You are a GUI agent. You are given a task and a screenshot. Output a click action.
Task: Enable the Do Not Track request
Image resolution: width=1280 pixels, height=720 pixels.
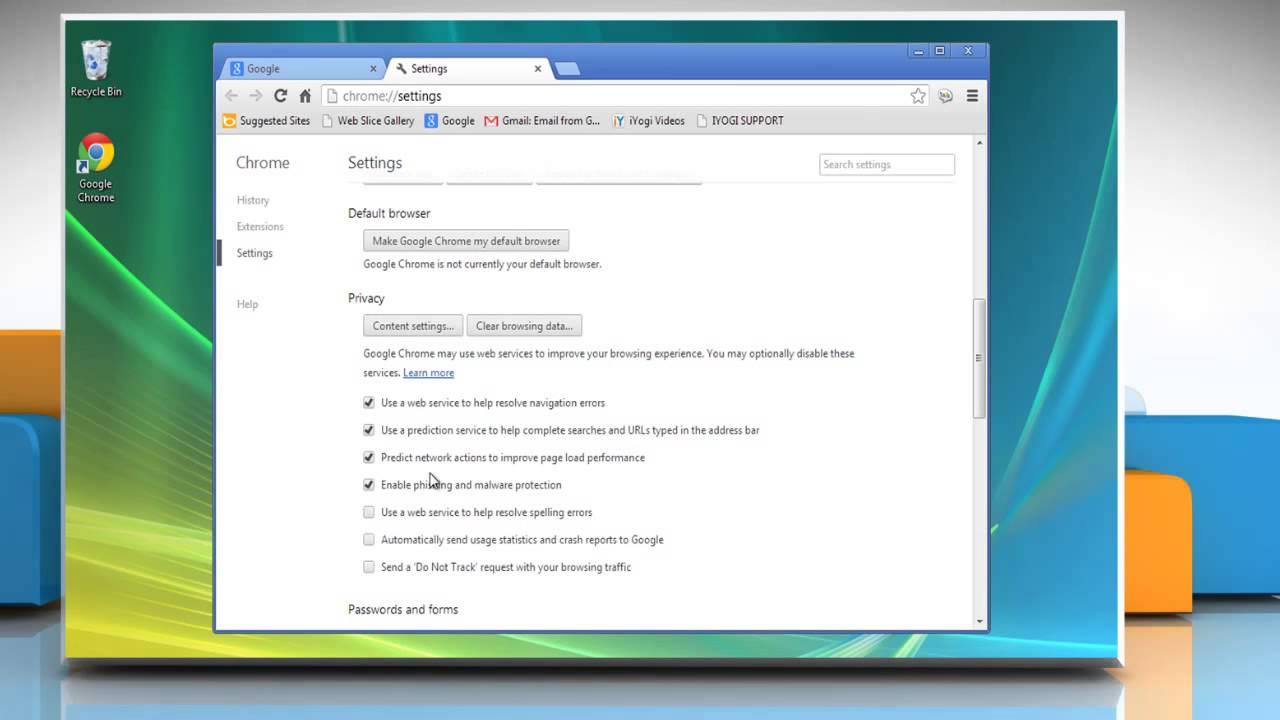pyautogui.click(x=369, y=567)
